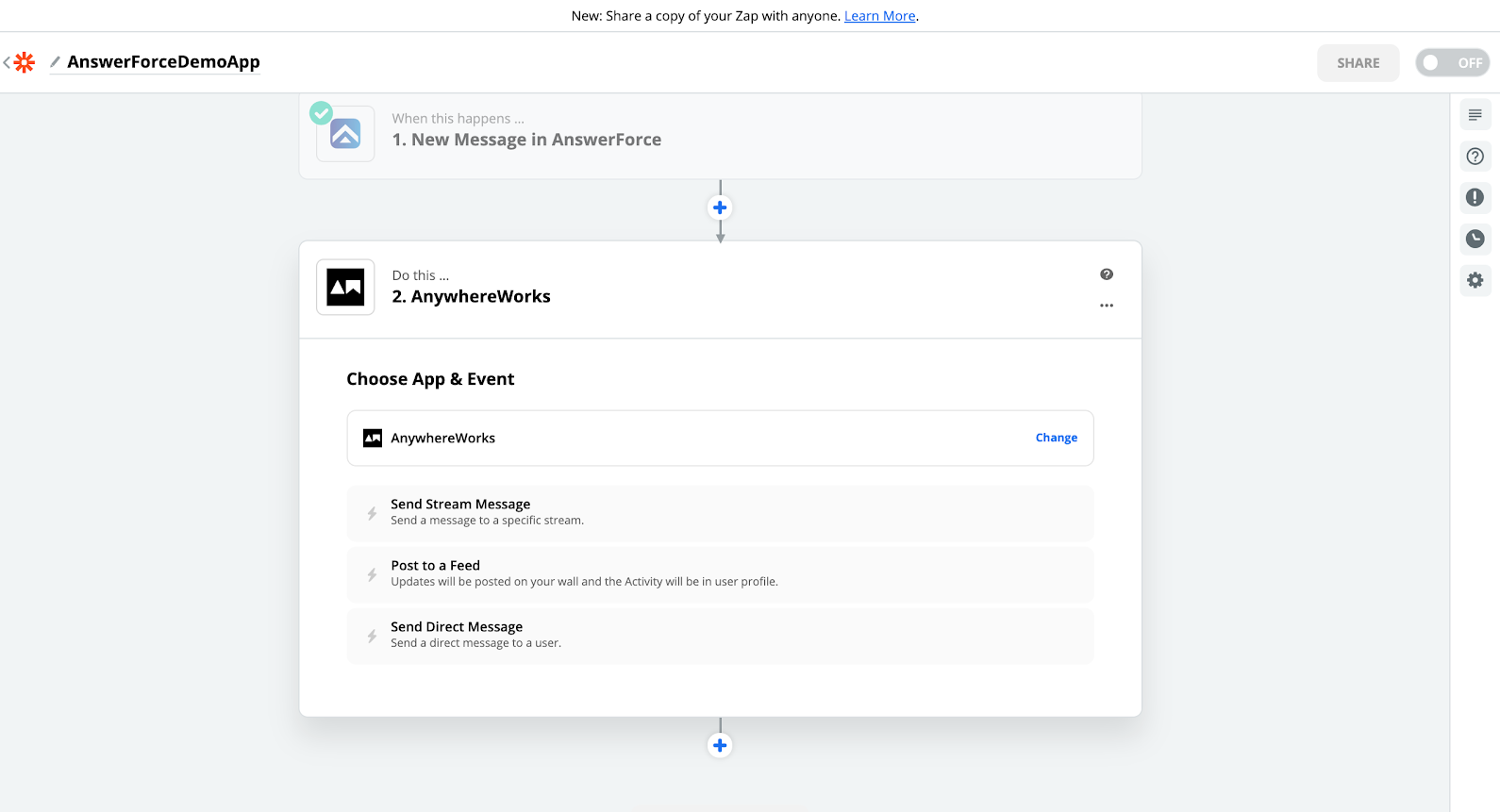Open the three-dot menu for step 2
The image size is (1500, 812).
1107,306
